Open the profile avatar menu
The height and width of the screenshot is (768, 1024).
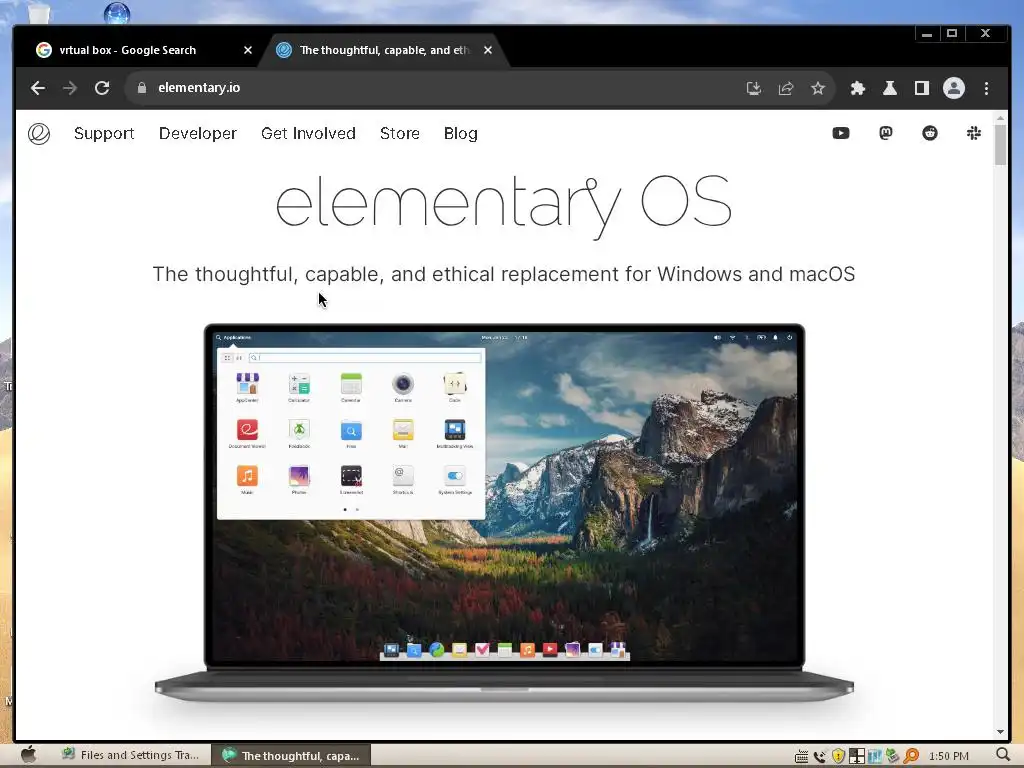pos(953,88)
